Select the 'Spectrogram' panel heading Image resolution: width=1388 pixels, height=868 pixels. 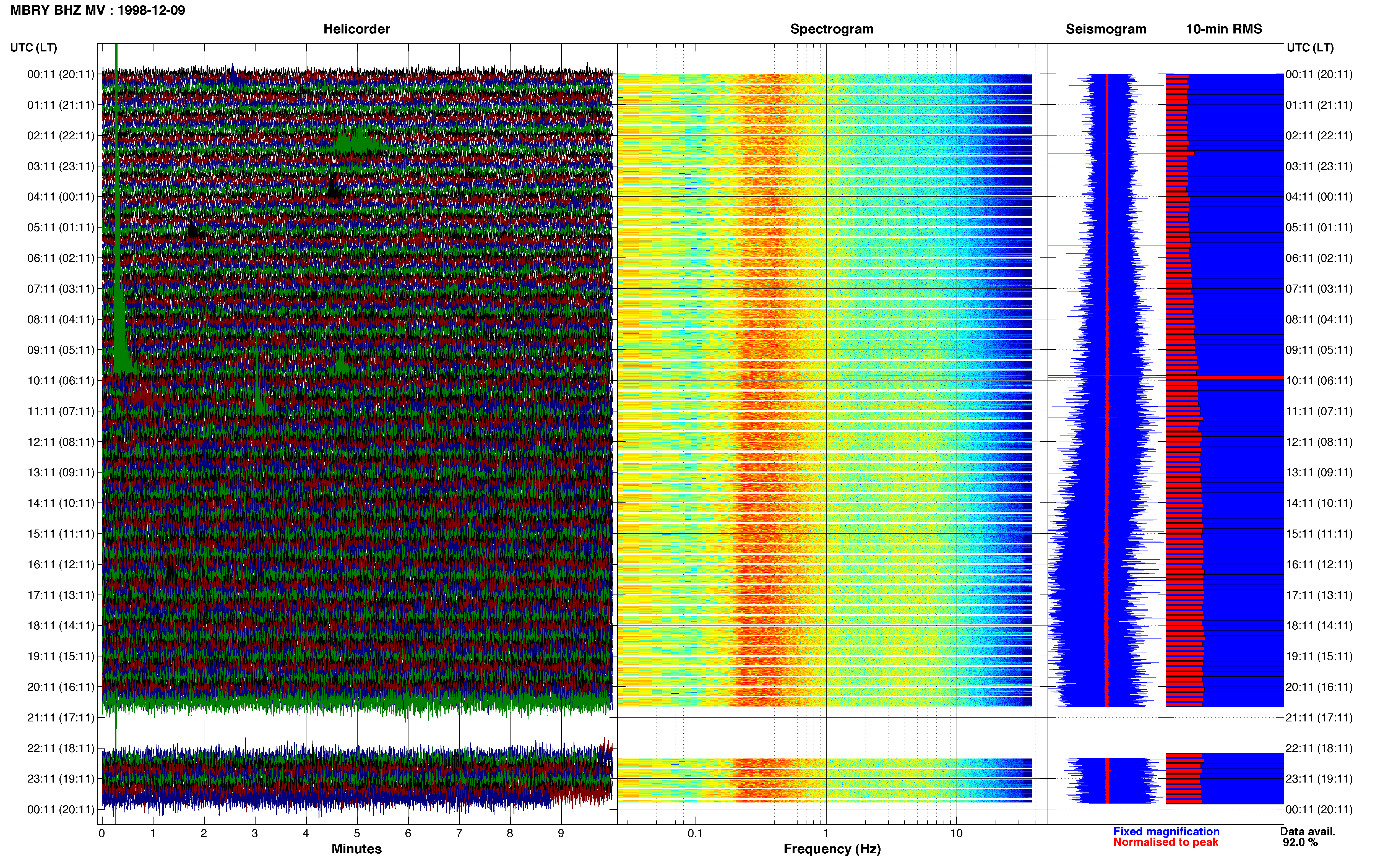(832, 29)
